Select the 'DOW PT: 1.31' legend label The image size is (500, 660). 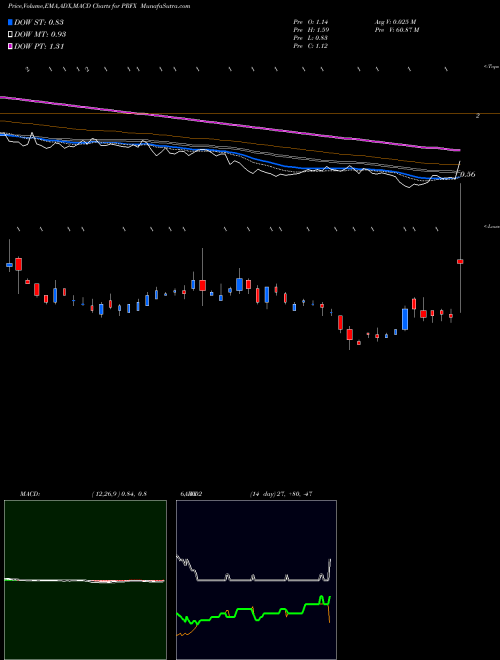39,46
